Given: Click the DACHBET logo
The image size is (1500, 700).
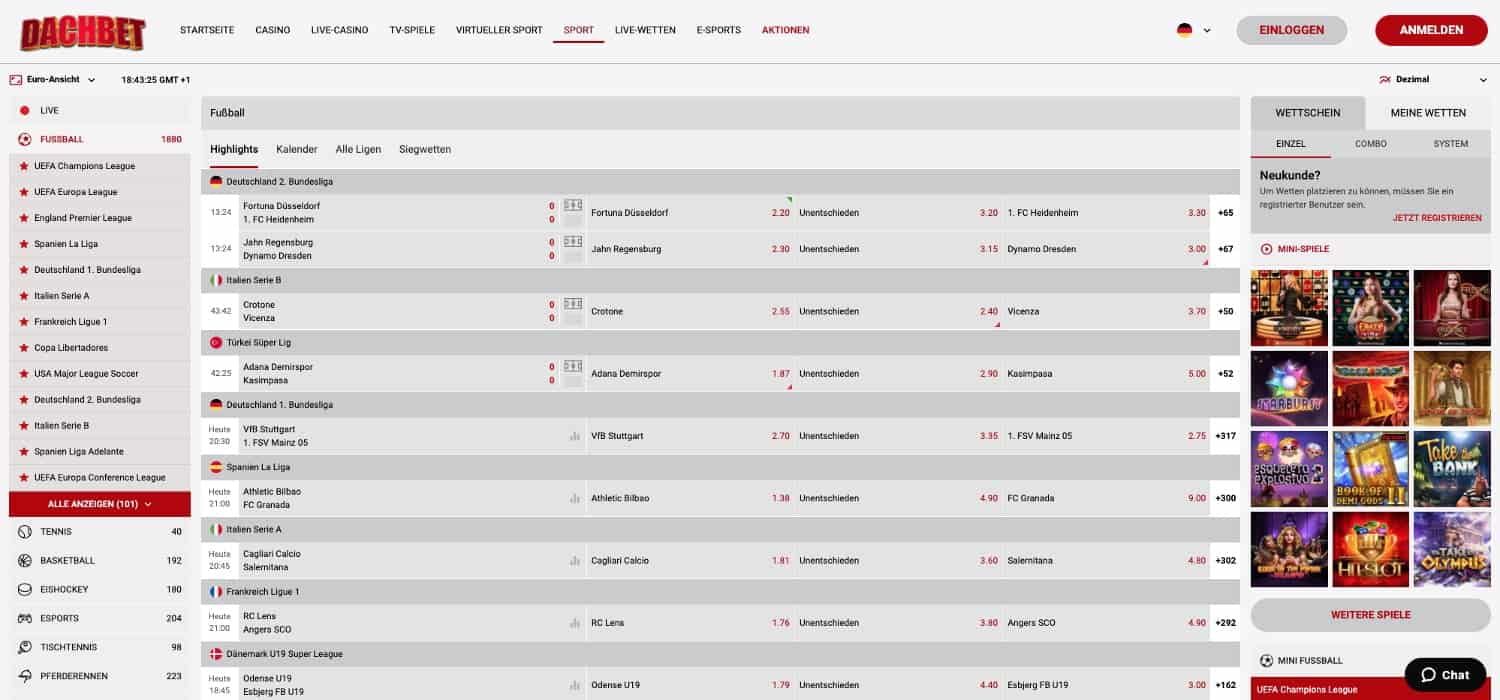Looking at the screenshot, I should (83, 32).
